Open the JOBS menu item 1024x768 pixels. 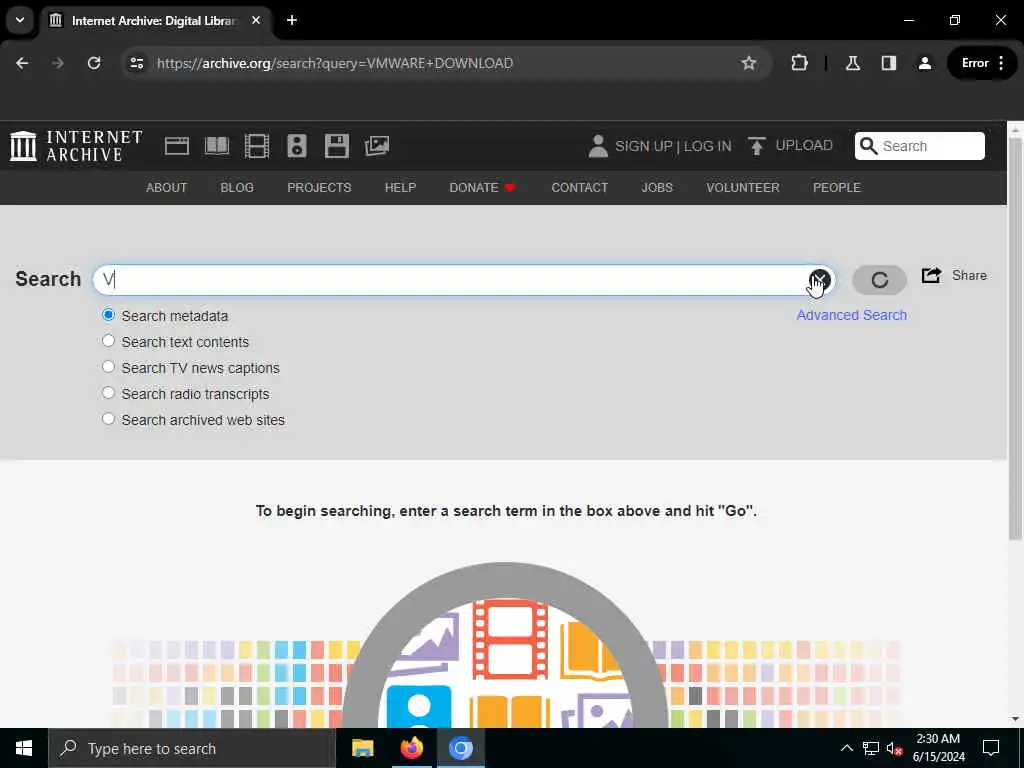657,187
